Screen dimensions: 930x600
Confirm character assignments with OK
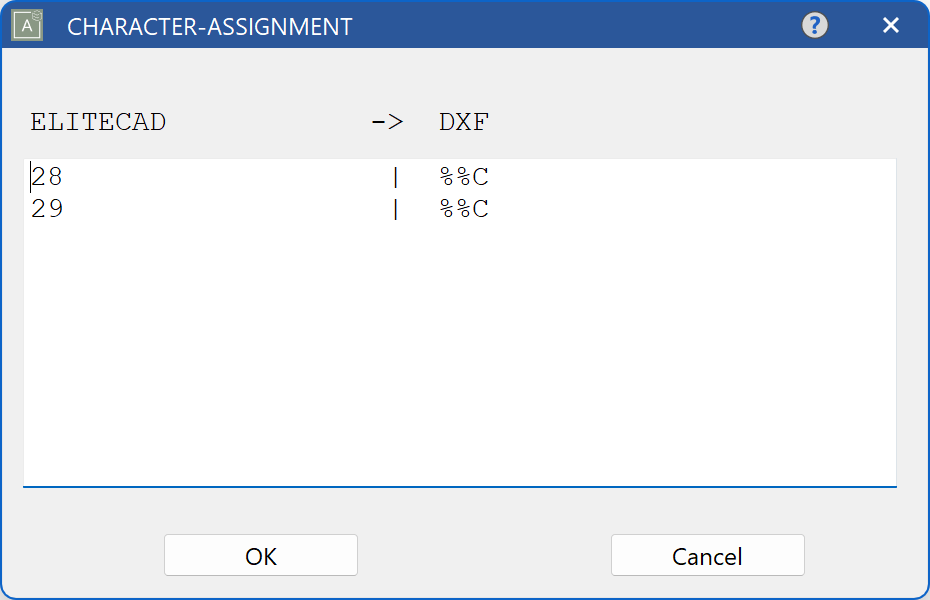pyautogui.click(x=260, y=555)
